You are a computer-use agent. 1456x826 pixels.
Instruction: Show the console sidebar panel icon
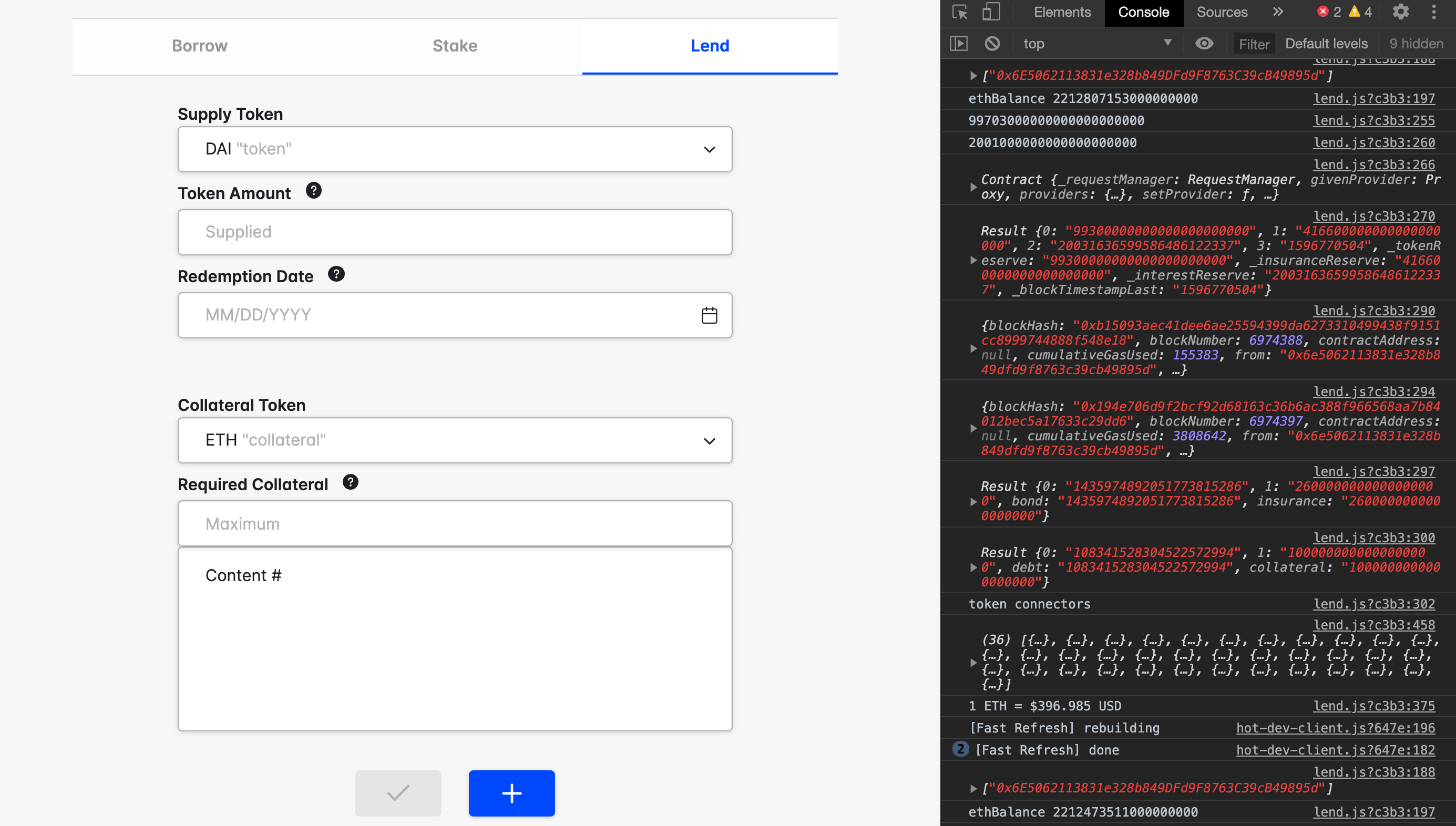(959, 44)
